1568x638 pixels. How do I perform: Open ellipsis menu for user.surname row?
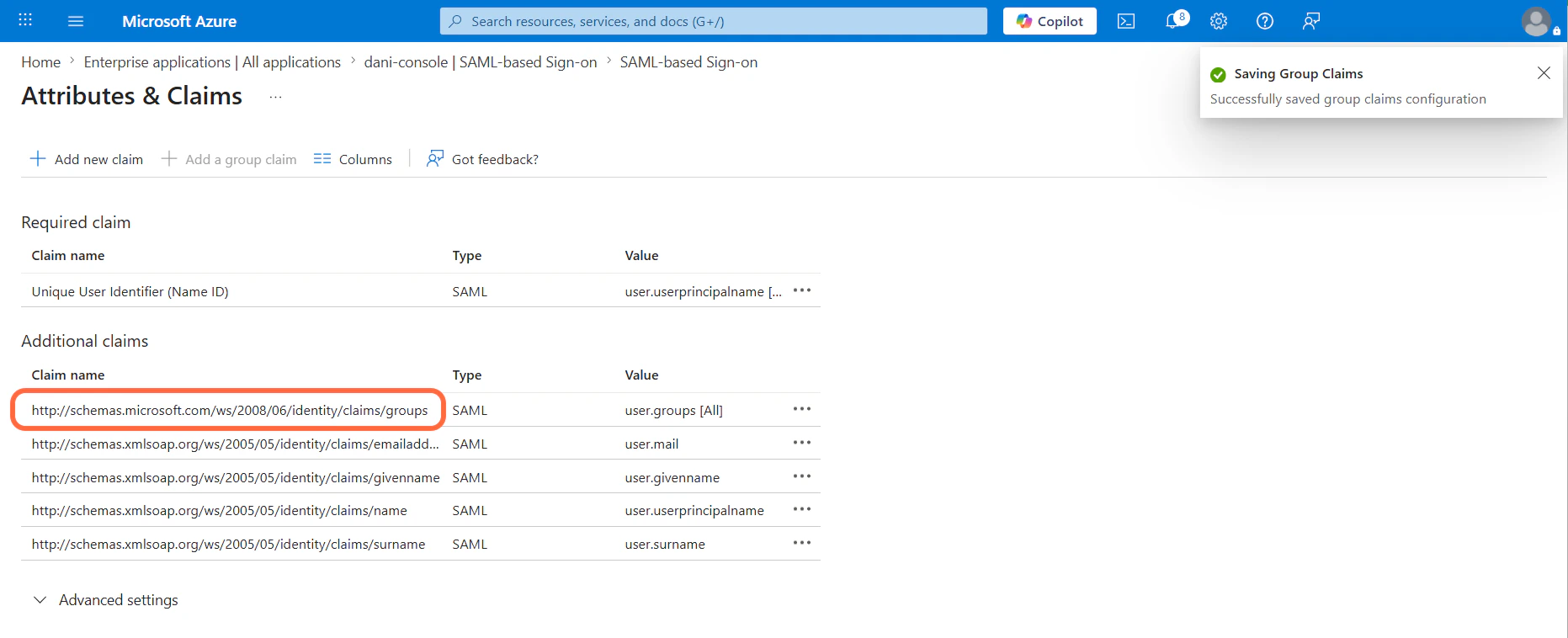802,543
